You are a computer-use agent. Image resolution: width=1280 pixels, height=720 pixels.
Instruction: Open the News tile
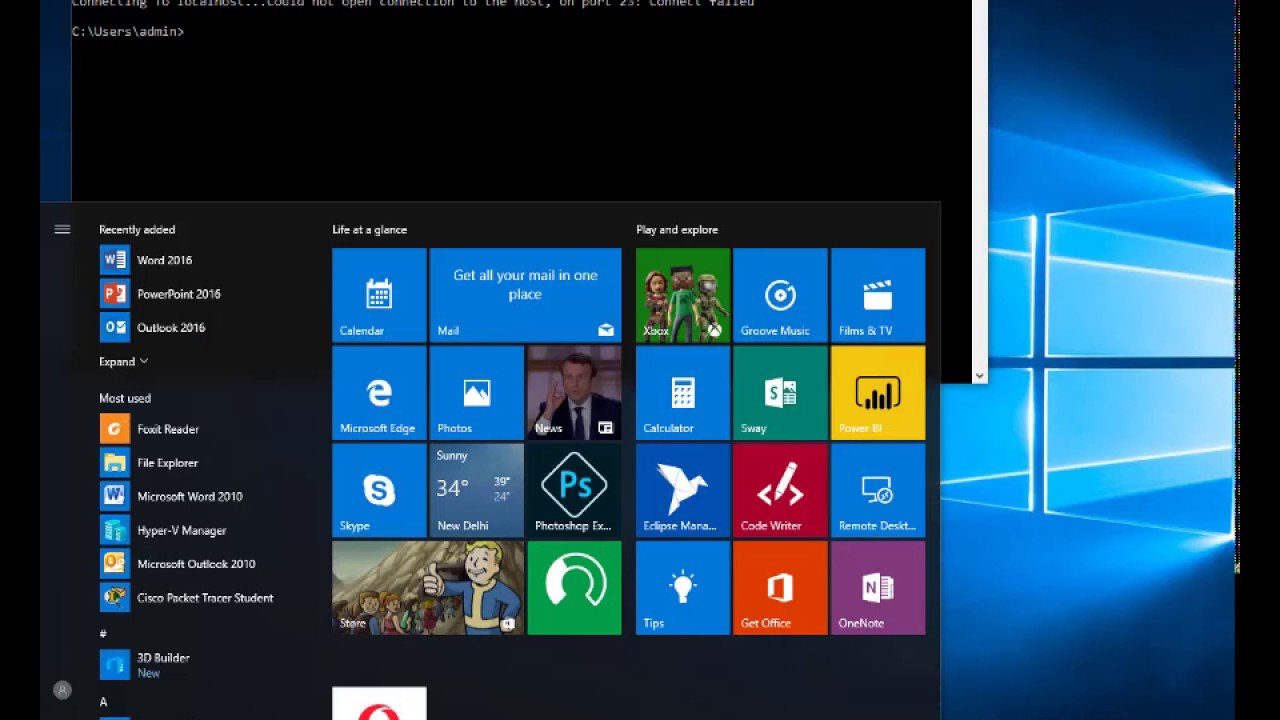(x=574, y=393)
